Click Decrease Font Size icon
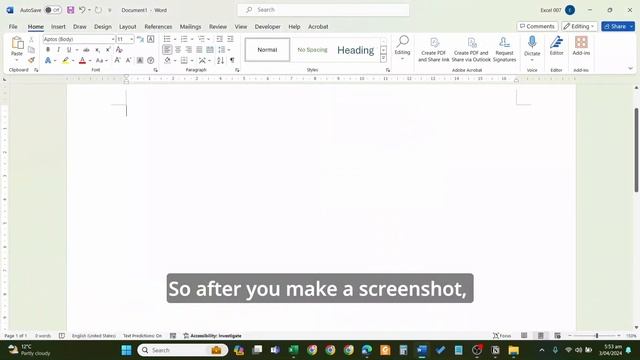 (x=128, y=60)
